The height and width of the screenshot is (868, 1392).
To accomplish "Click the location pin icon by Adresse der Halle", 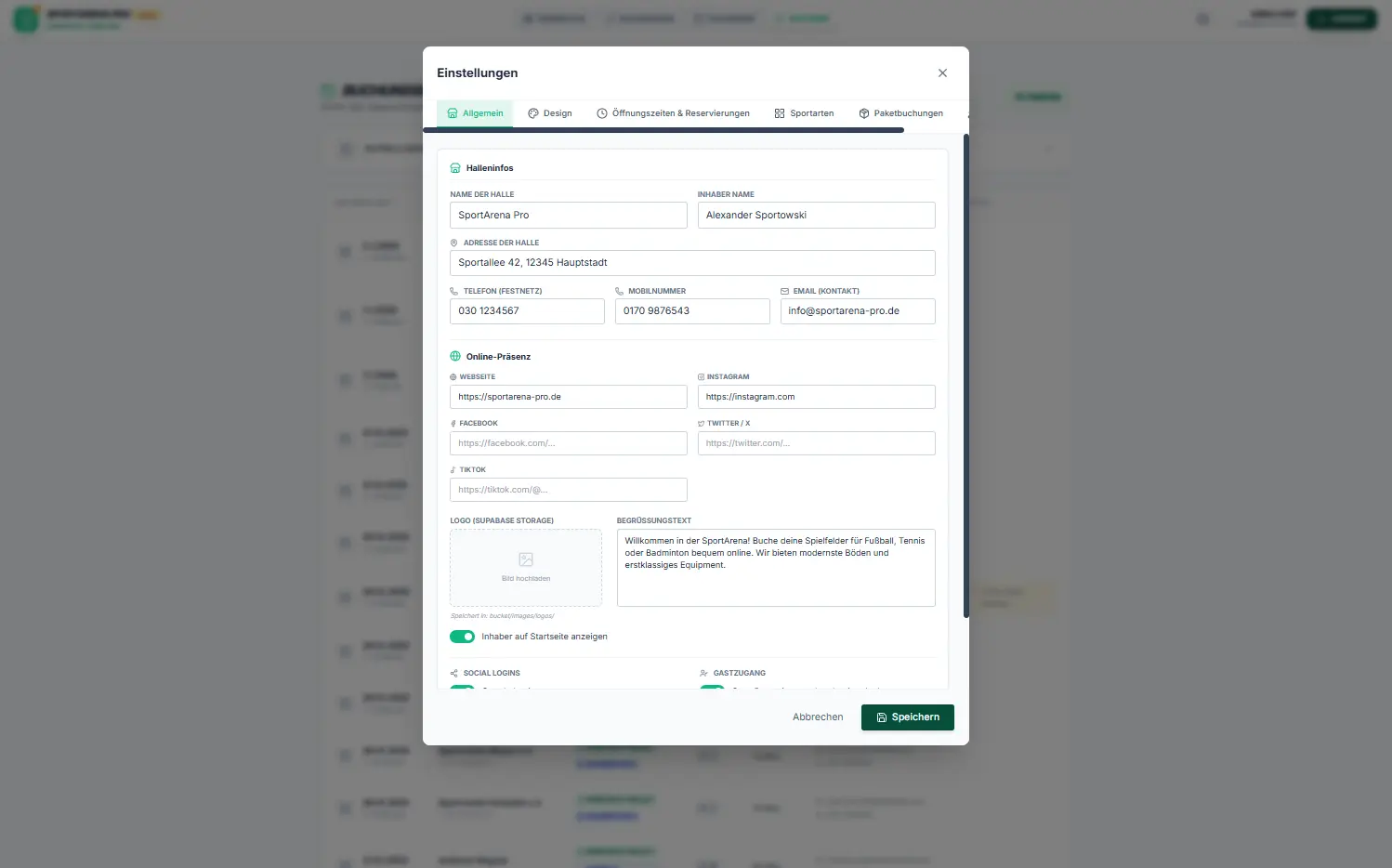I will pos(454,243).
